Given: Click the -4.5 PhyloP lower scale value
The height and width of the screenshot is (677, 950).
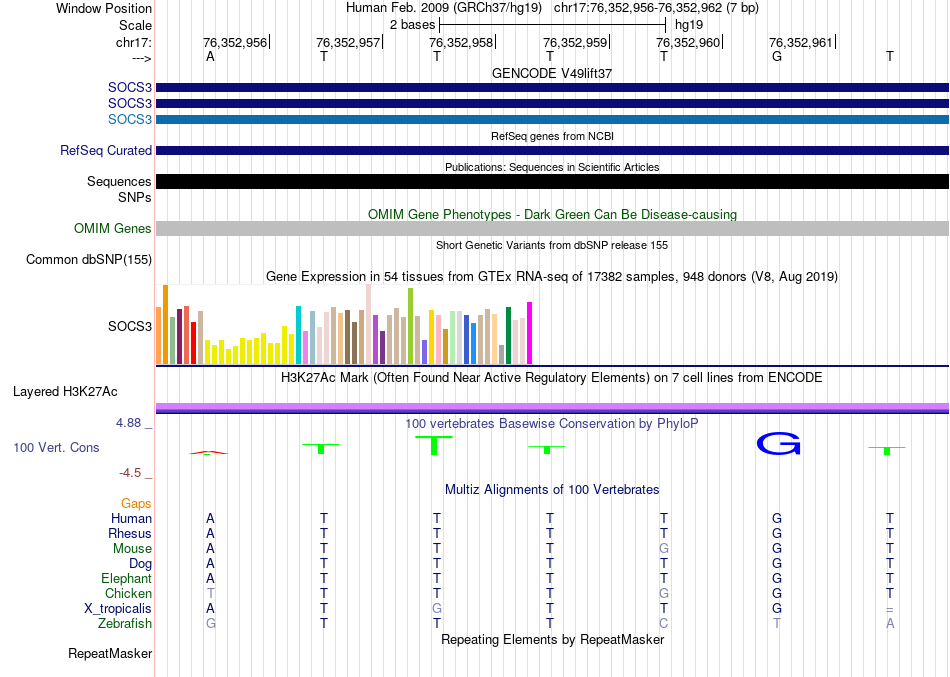Looking at the screenshot, I should point(130,473).
